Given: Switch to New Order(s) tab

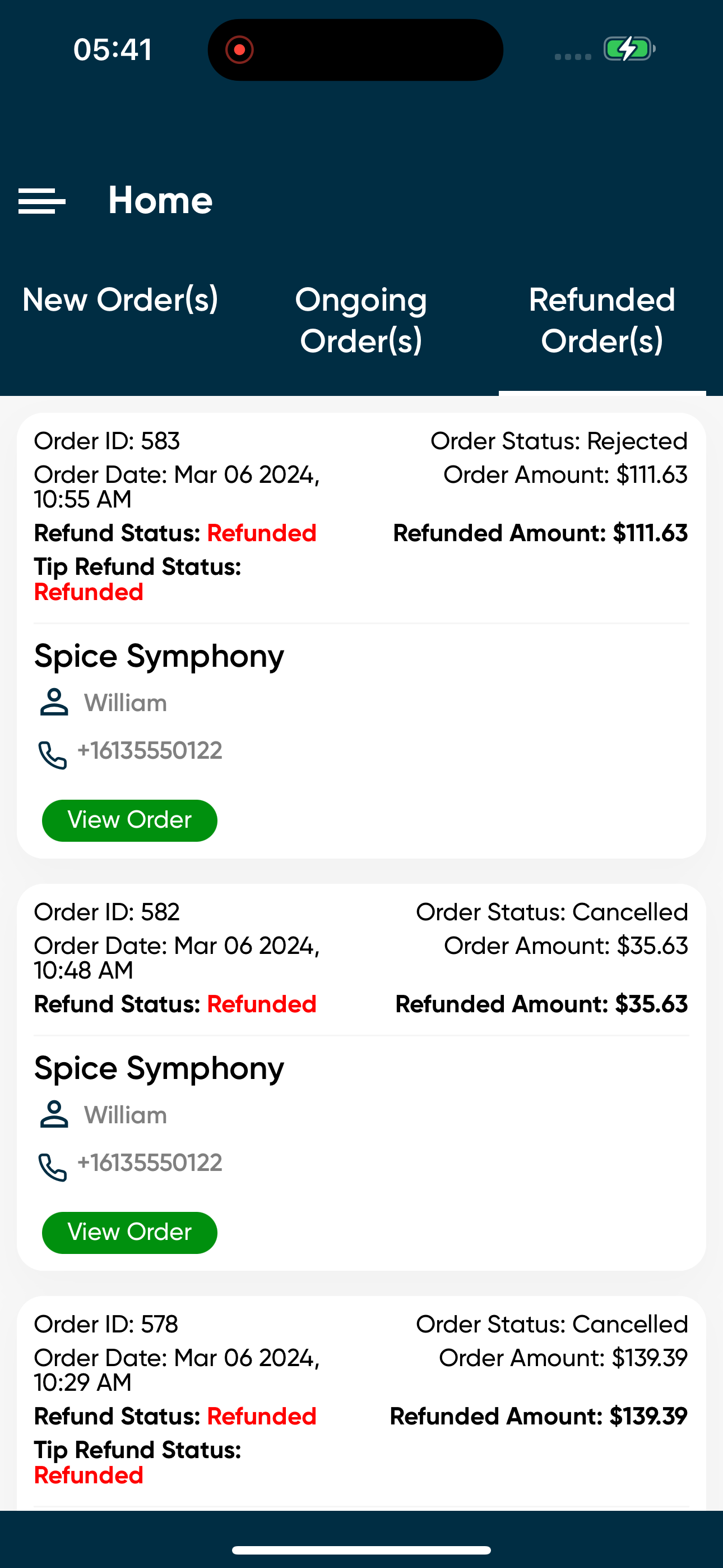Looking at the screenshot, I should 121,299.
